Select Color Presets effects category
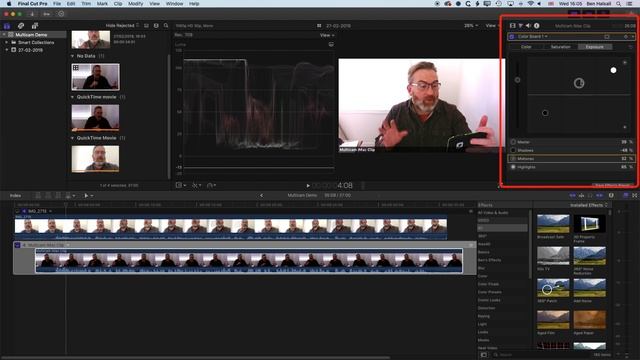Viewport: 640px width, 360px height. click(489, 292)
